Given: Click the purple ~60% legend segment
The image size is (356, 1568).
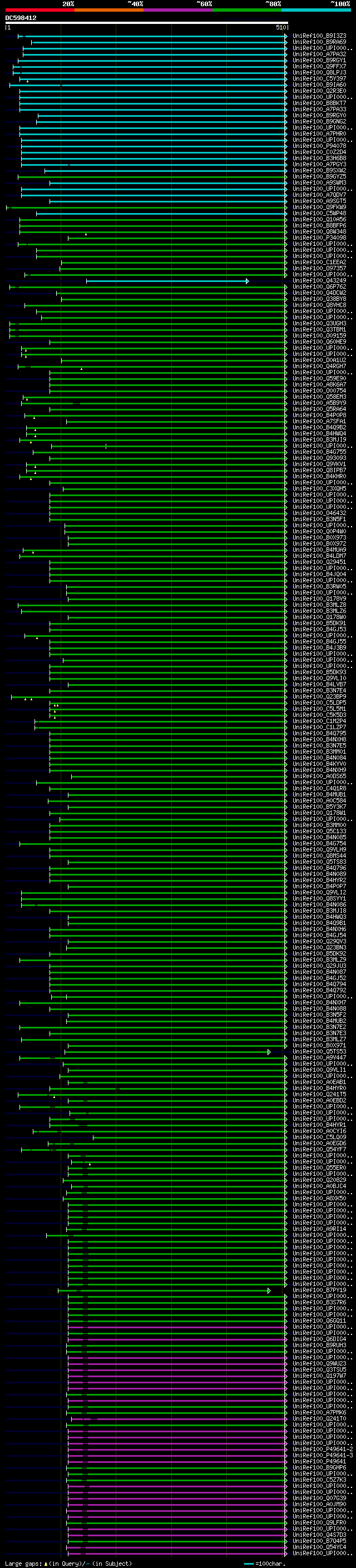Looking at the screenshot, I should (179, 10).
